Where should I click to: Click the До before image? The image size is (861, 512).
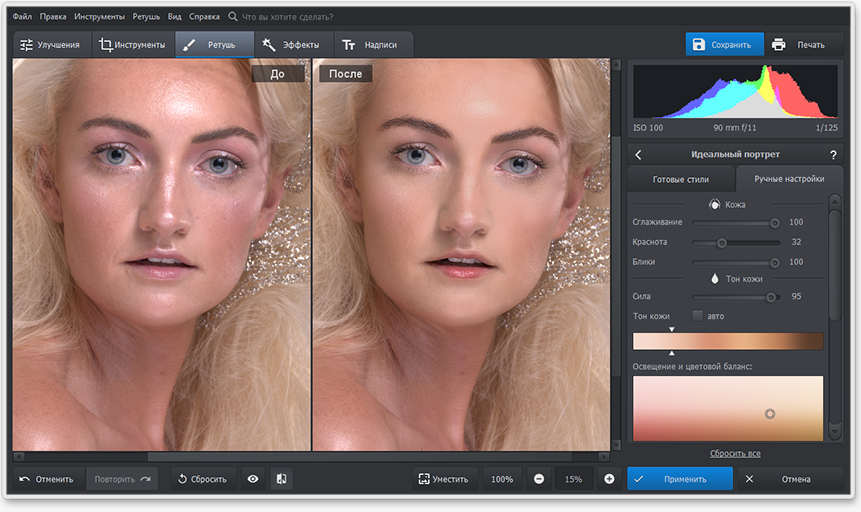pos(162,254)
